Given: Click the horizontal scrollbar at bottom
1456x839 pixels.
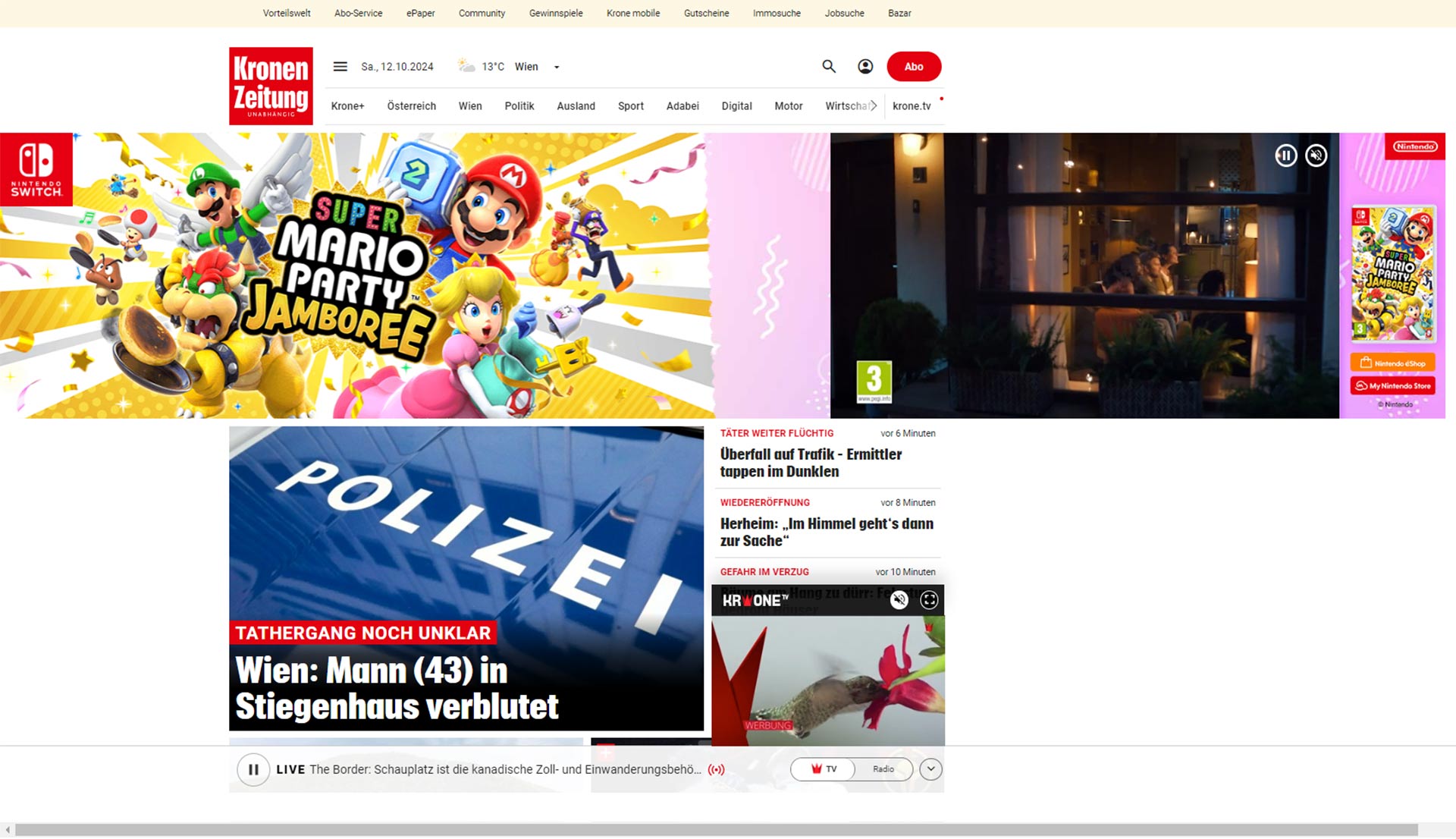Looking at the screenshot, I should coord(716,830).
